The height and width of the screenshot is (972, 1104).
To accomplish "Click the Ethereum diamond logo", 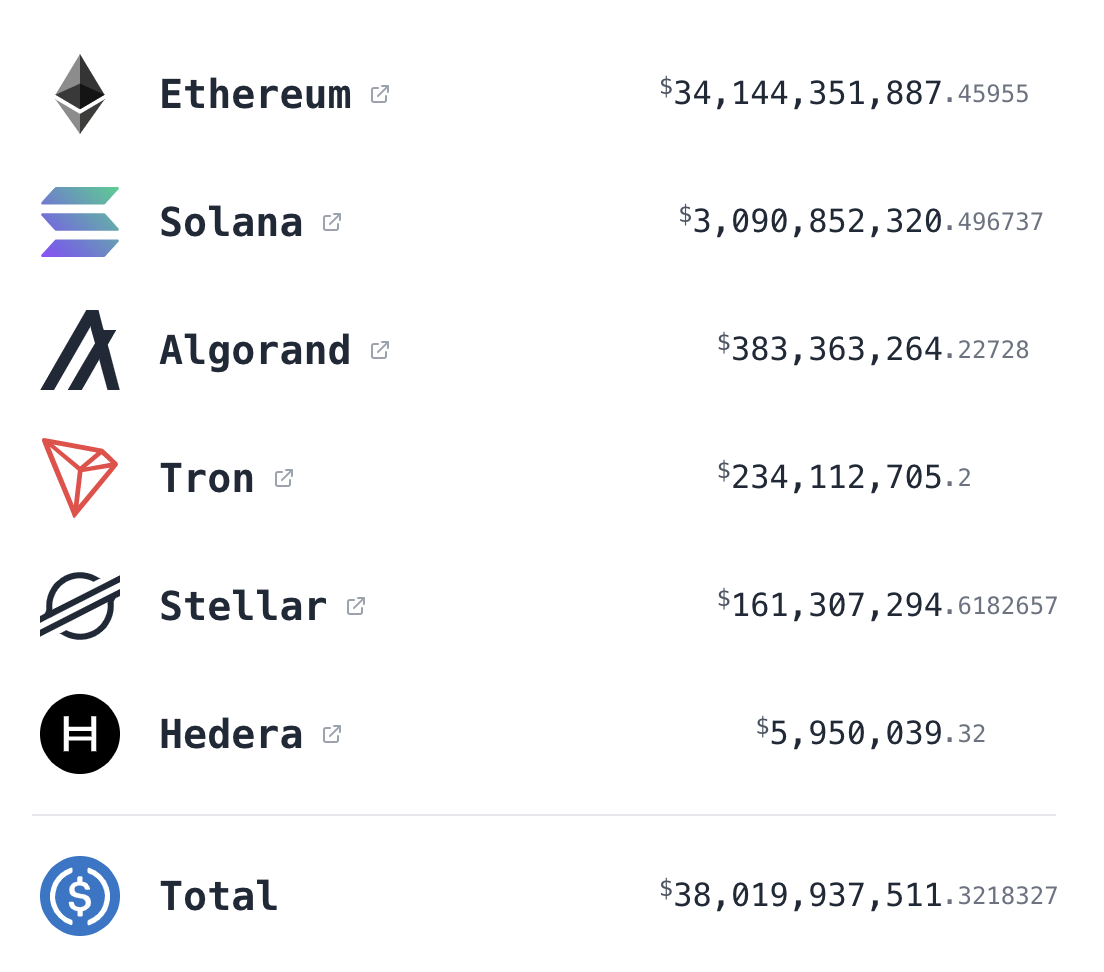I will (x=80, y=94).
